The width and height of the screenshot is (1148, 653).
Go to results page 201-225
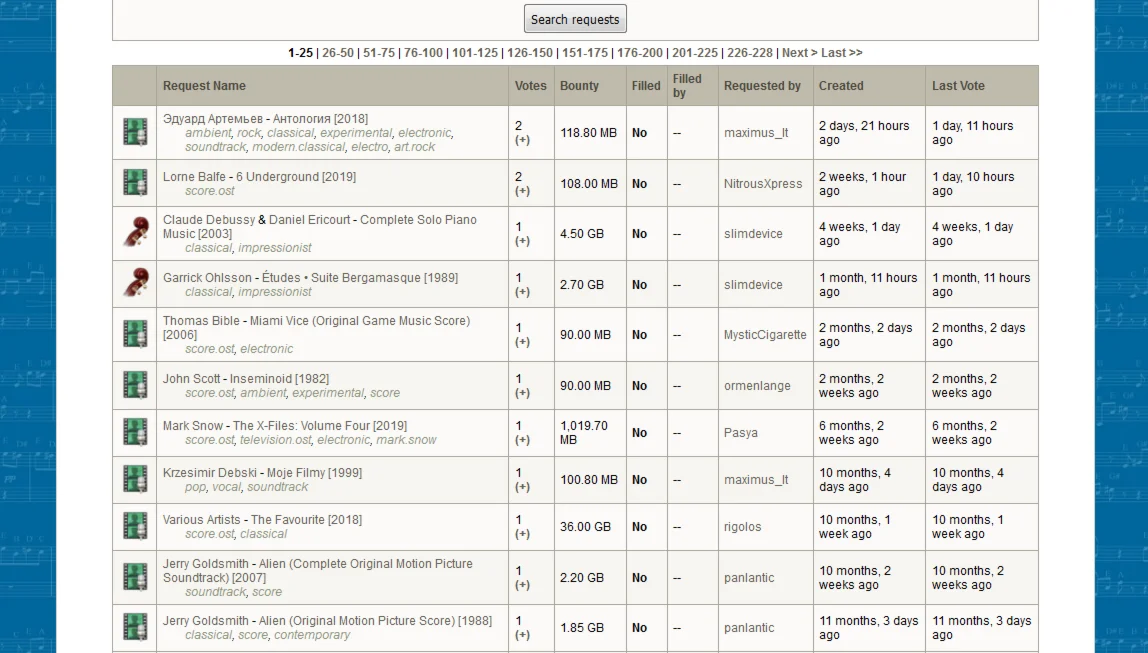pyautogui.click(x=695, y=53)
